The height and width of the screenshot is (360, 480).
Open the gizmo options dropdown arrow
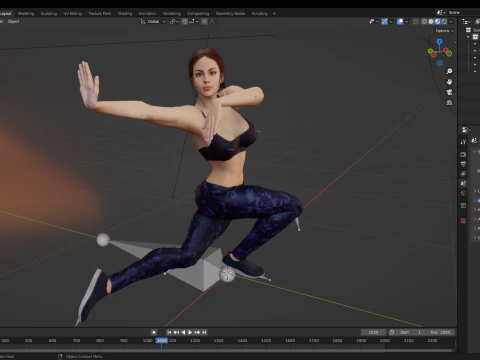[391, 22]
